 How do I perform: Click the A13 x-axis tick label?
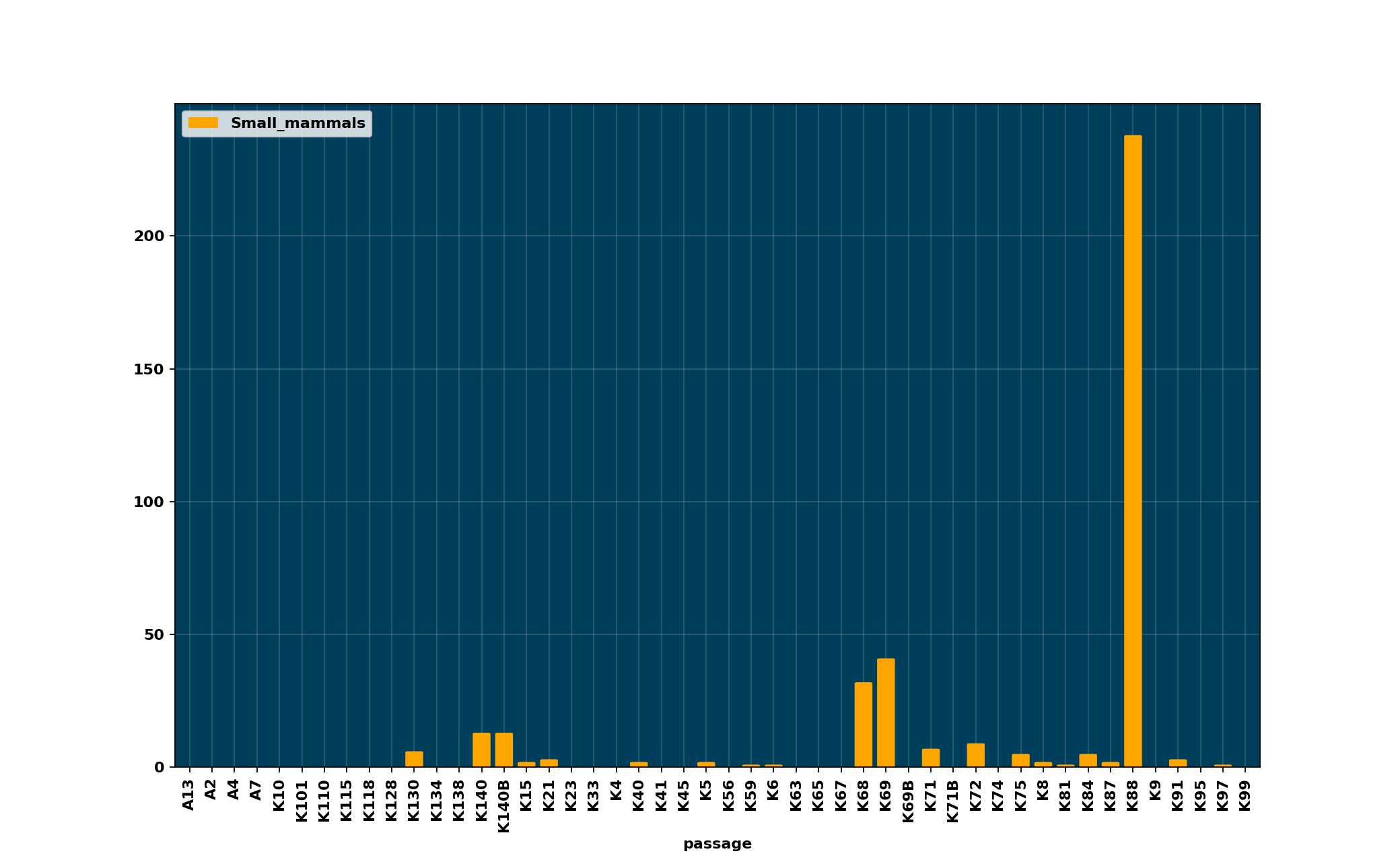(189, 795)
